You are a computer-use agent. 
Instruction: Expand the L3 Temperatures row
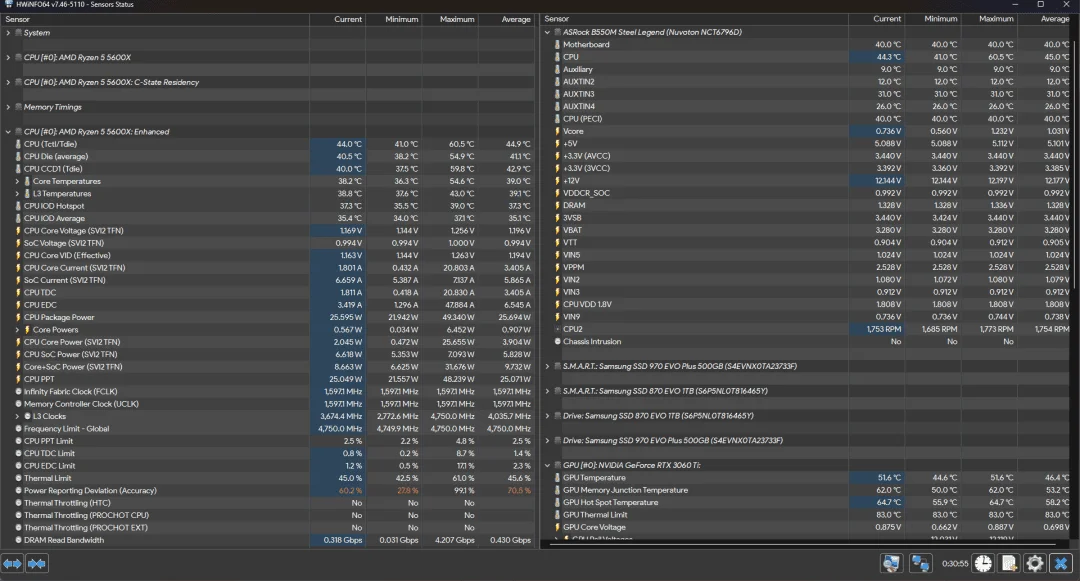click(17, 194)
